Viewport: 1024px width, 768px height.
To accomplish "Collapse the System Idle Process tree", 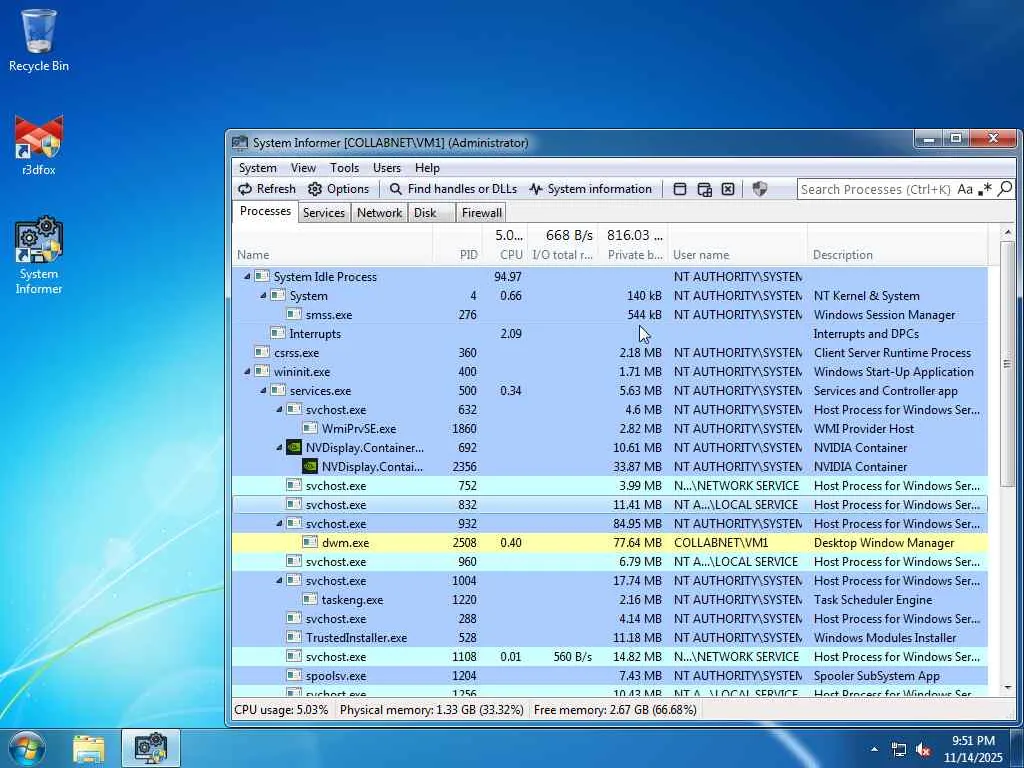I will click(x=247, y=276).
